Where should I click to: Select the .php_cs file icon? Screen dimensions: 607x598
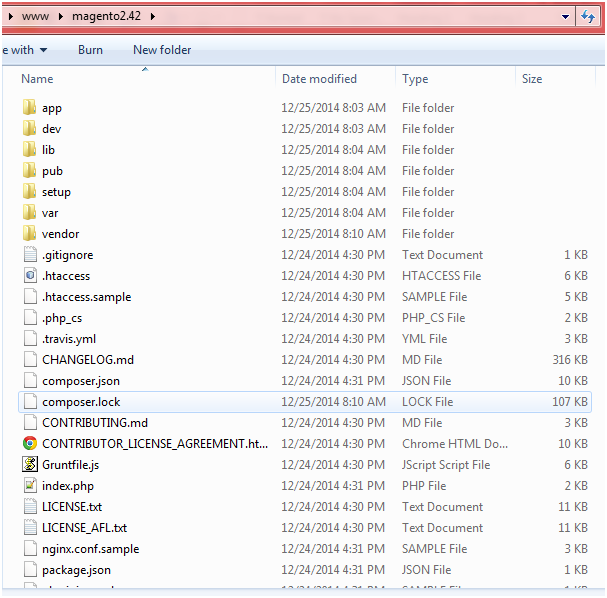click(x=30, y=318)
